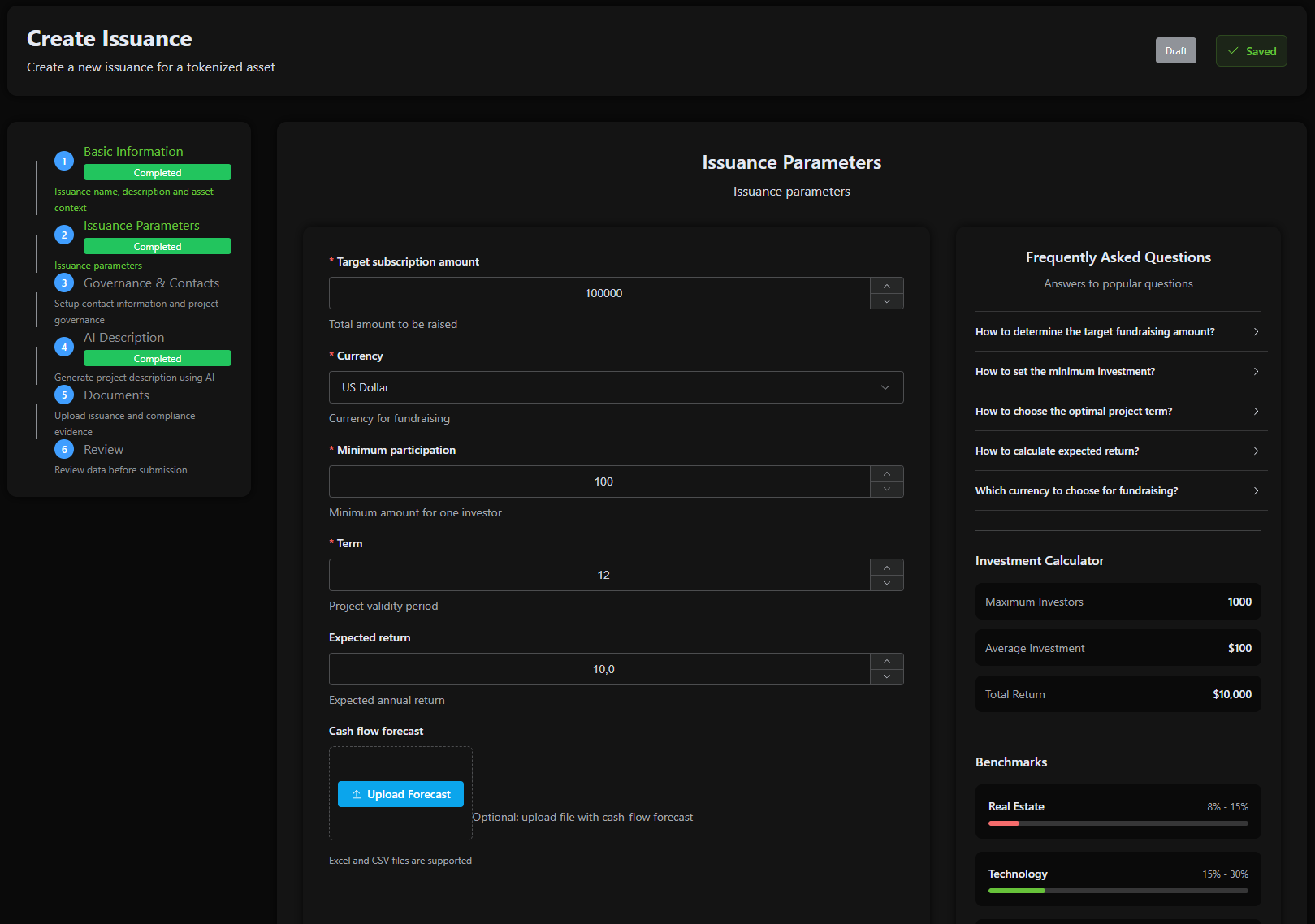
Task: Click the Term input field
Action: [x=599, y=575]
